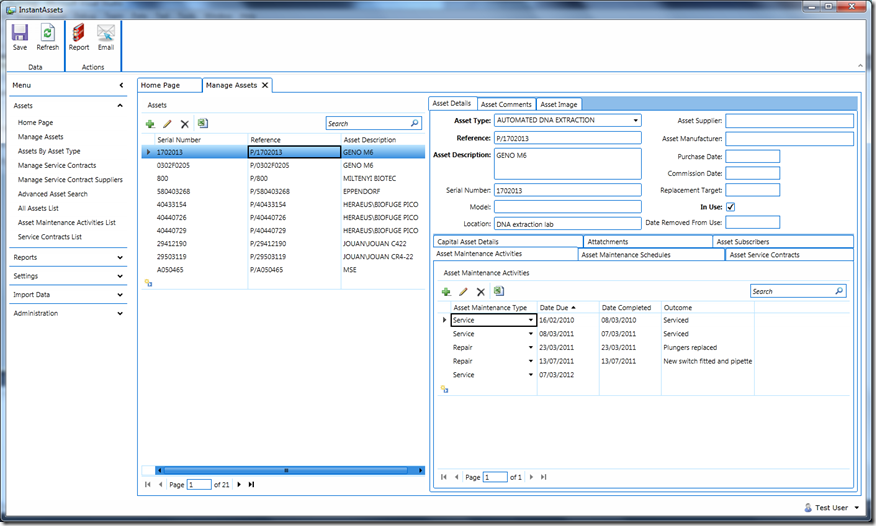Open the Asset Subscribers tab
The height and width of the screenshot is (526, 876).
tap(783, 242)
